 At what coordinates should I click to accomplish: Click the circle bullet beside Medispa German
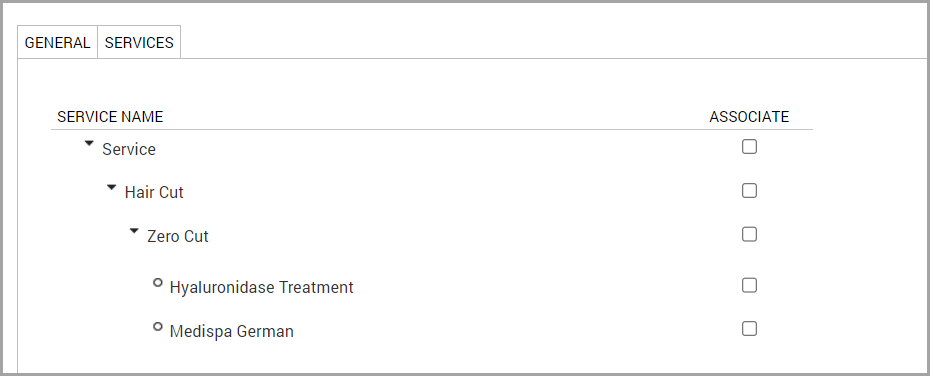158,326
